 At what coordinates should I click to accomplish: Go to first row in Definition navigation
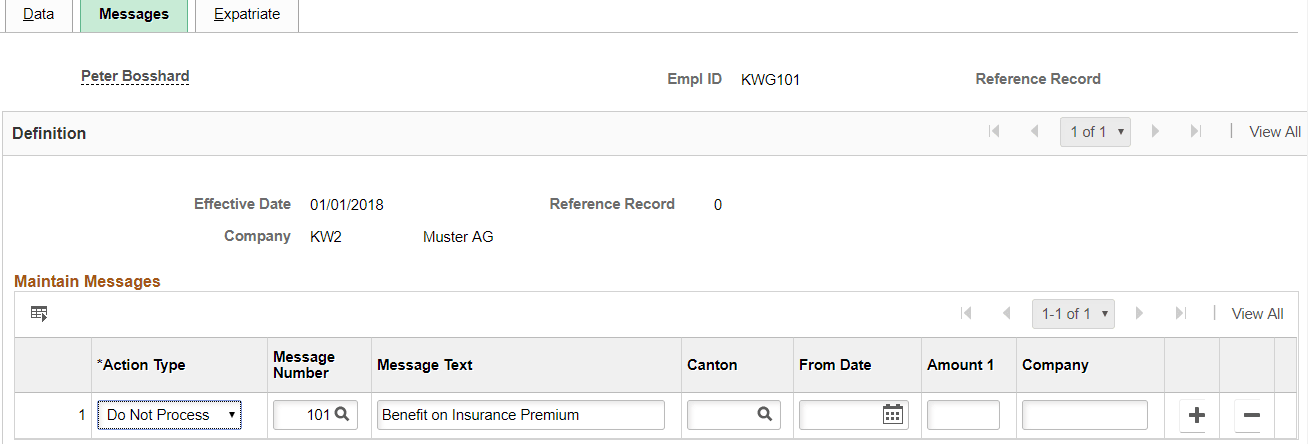coord(994,132)
